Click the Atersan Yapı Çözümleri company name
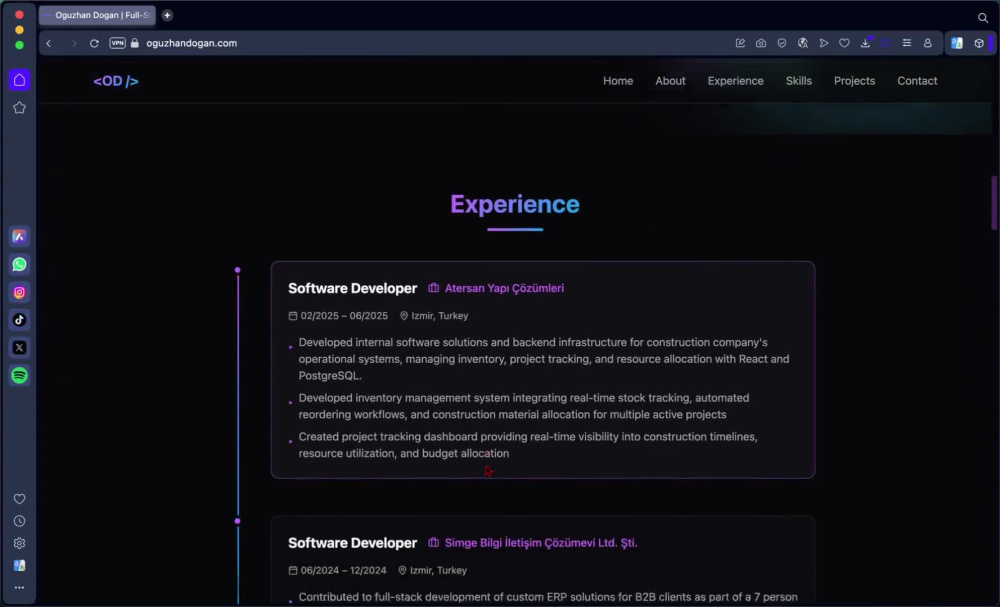 504,288
